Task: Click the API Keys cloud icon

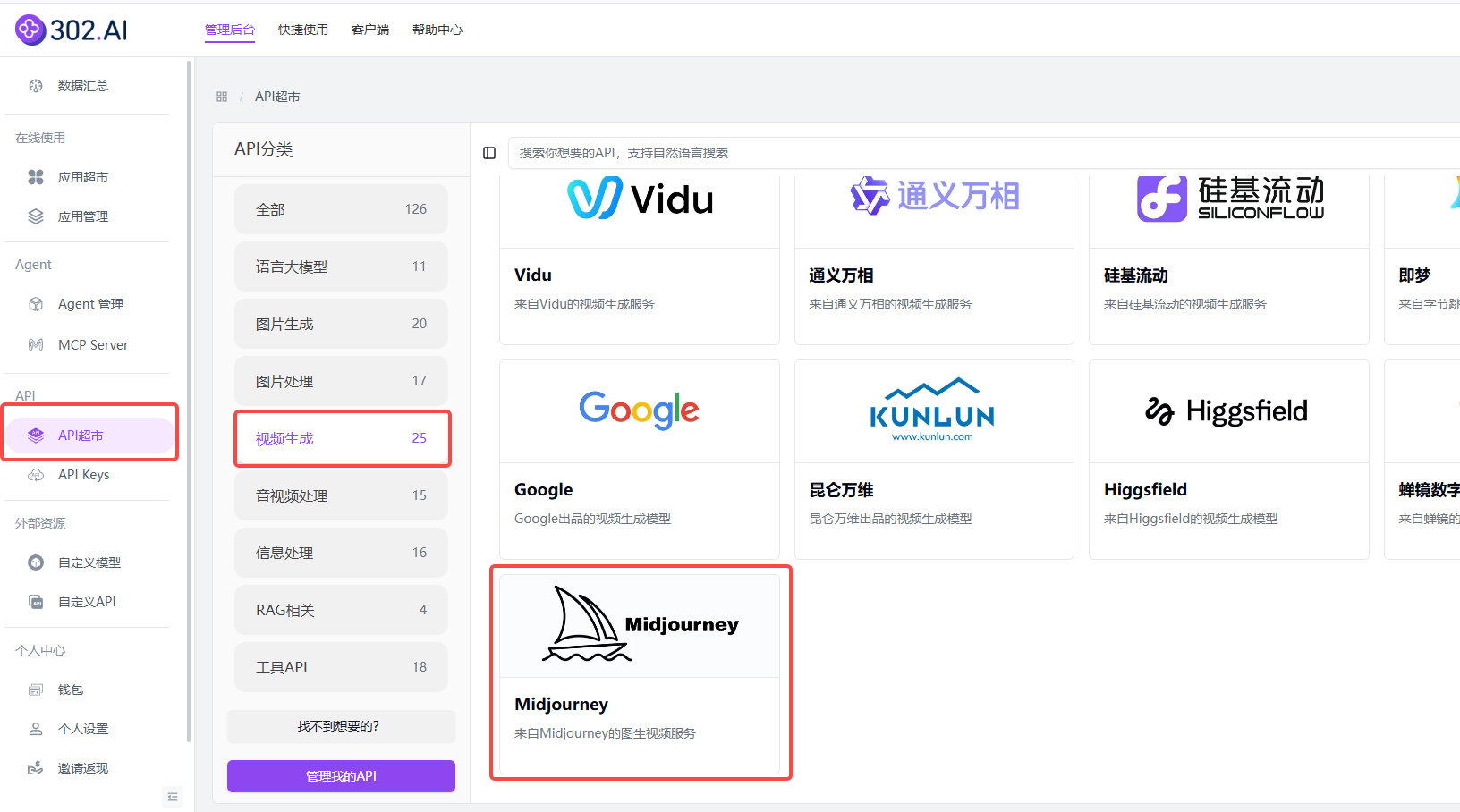Action: pyautogui.click(x=36, y=475)
